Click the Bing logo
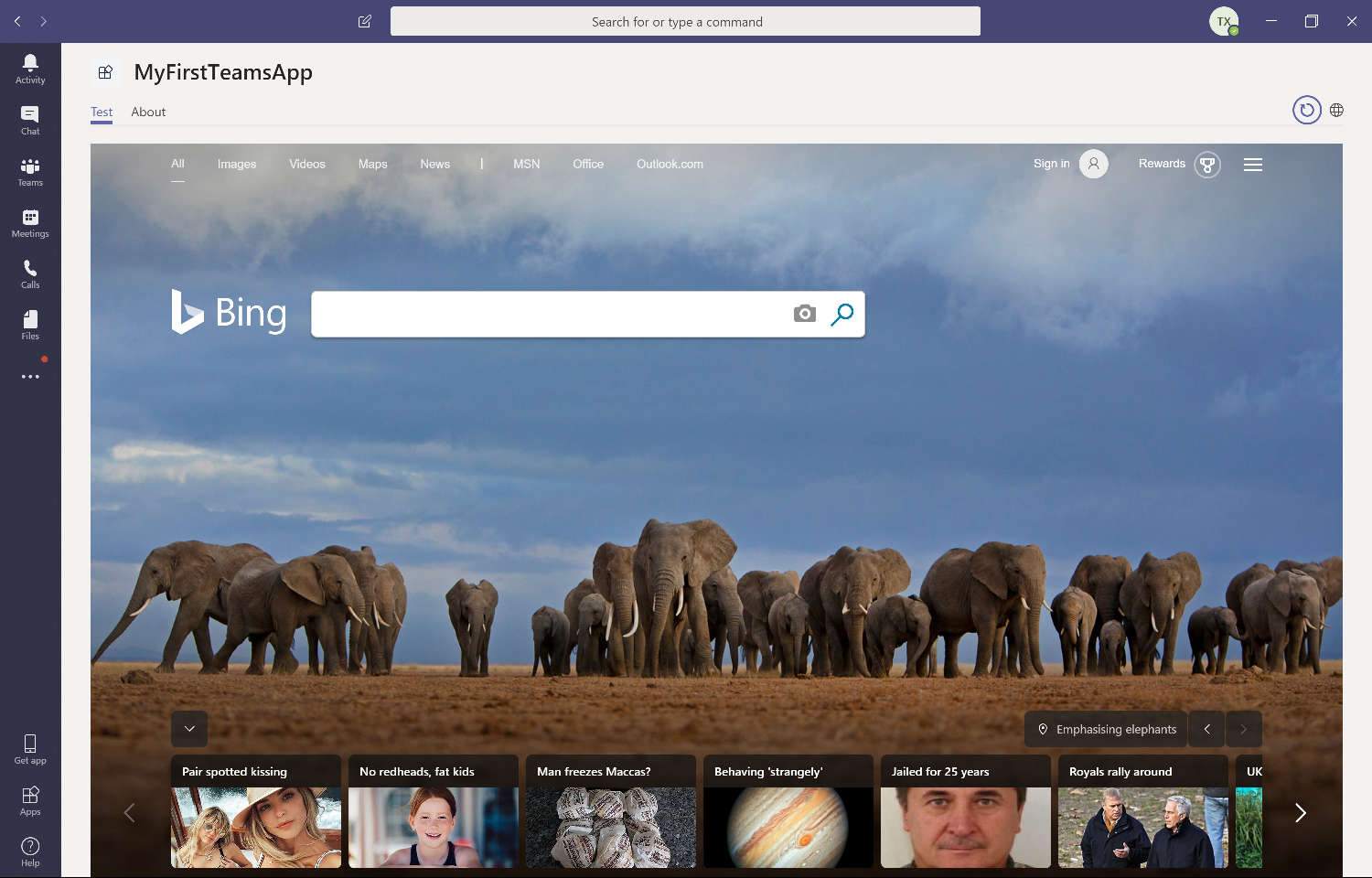The image size is (1372, 878). coord(229,312)
